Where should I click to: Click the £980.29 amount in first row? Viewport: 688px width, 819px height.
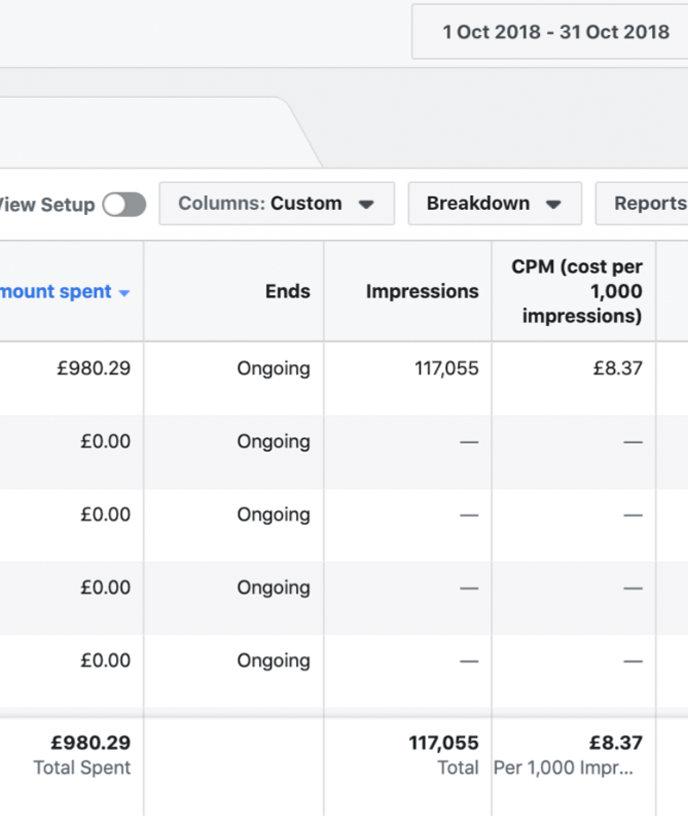point(93,368)
